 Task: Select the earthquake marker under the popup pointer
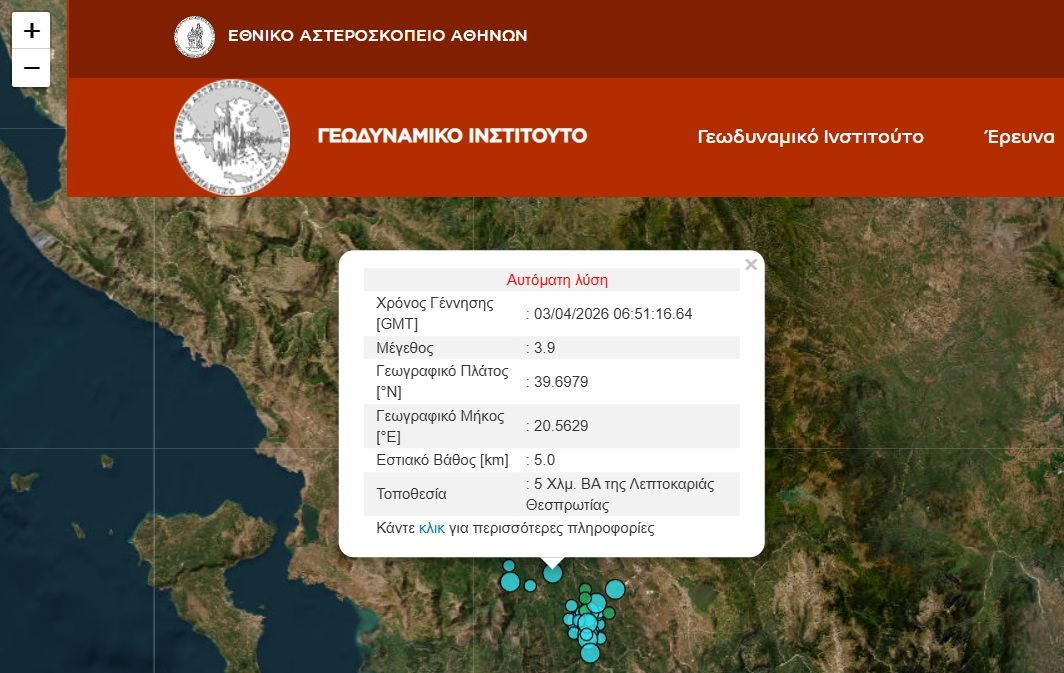click(553, 573)
